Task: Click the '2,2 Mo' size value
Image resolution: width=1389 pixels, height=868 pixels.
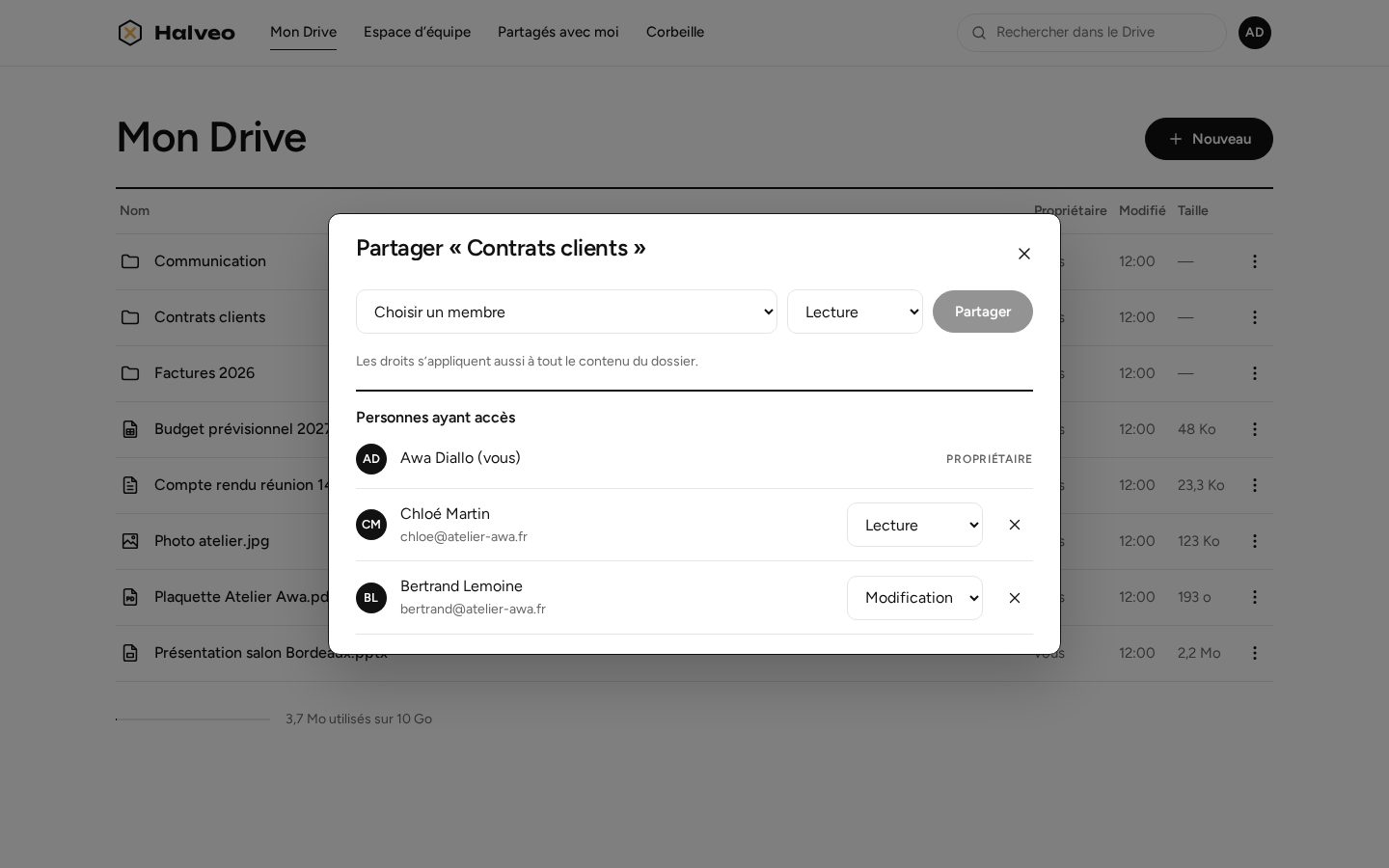Action: tap(1199, 653)
